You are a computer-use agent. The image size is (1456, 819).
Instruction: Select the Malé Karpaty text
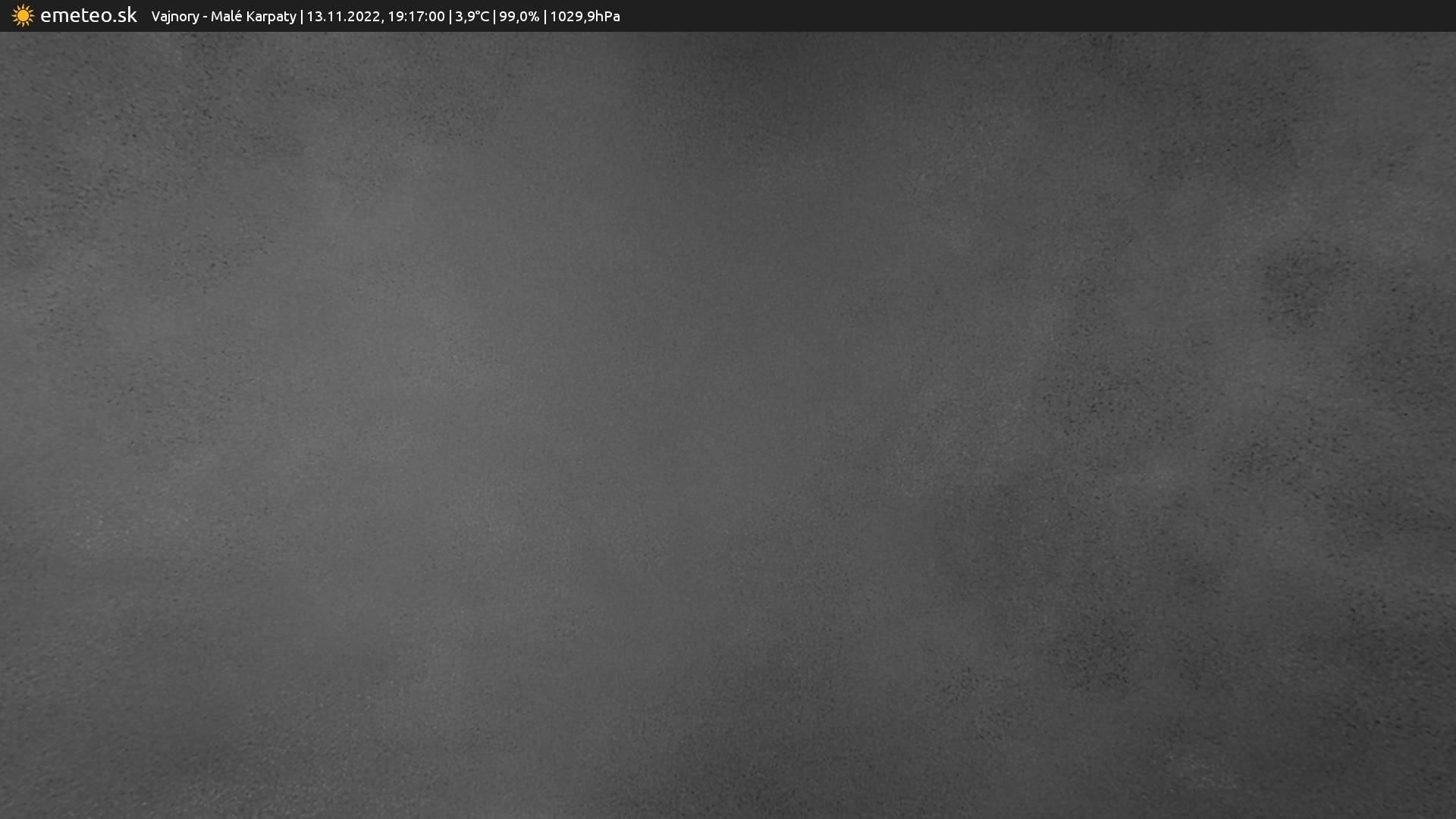pyautogui.click(x=253, y=17)
